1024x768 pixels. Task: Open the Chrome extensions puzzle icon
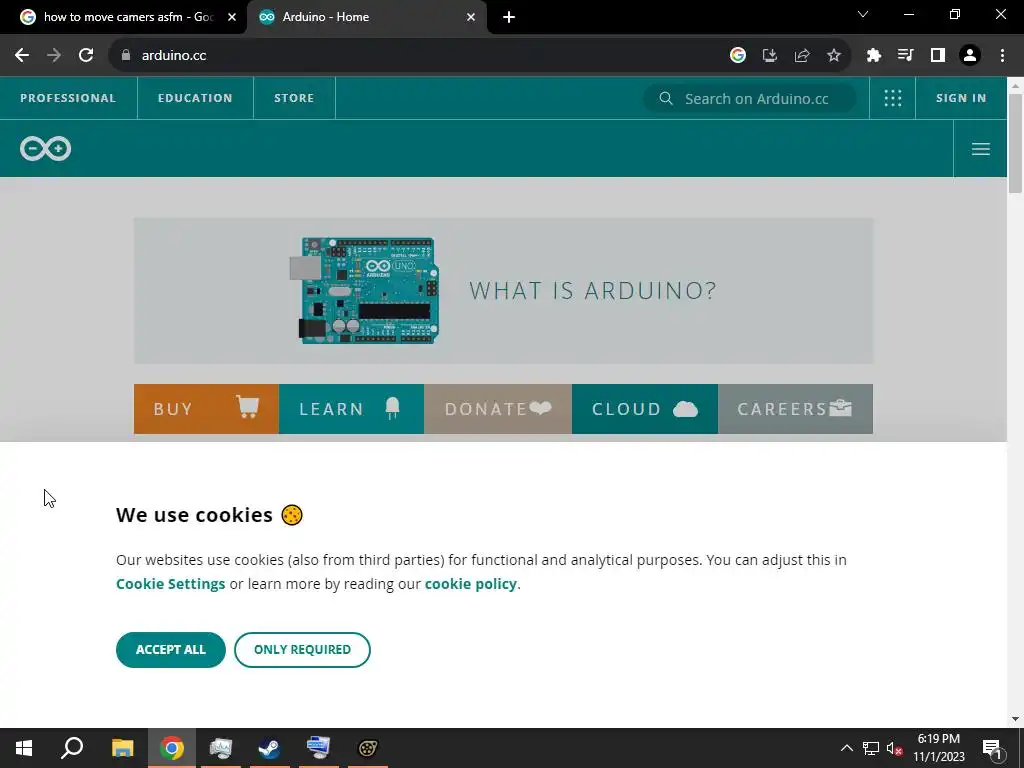coord(873,56)
